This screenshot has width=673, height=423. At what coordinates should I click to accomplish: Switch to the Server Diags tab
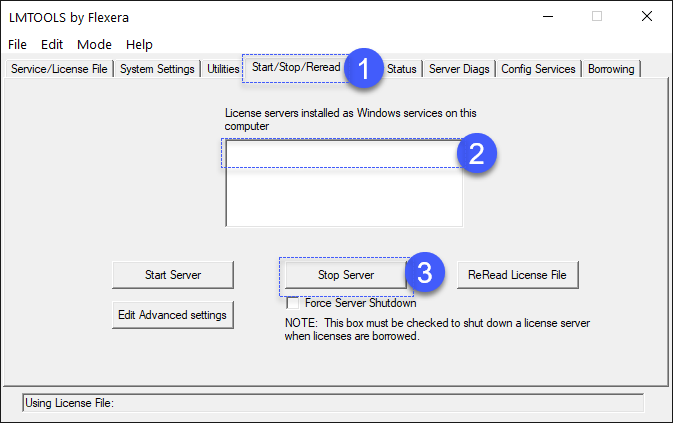tap(459, 69)
